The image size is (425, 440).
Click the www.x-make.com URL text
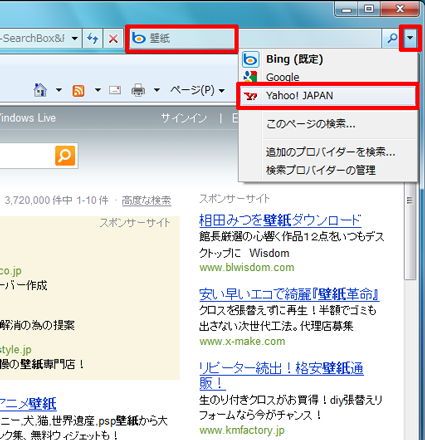coord(242,342)
